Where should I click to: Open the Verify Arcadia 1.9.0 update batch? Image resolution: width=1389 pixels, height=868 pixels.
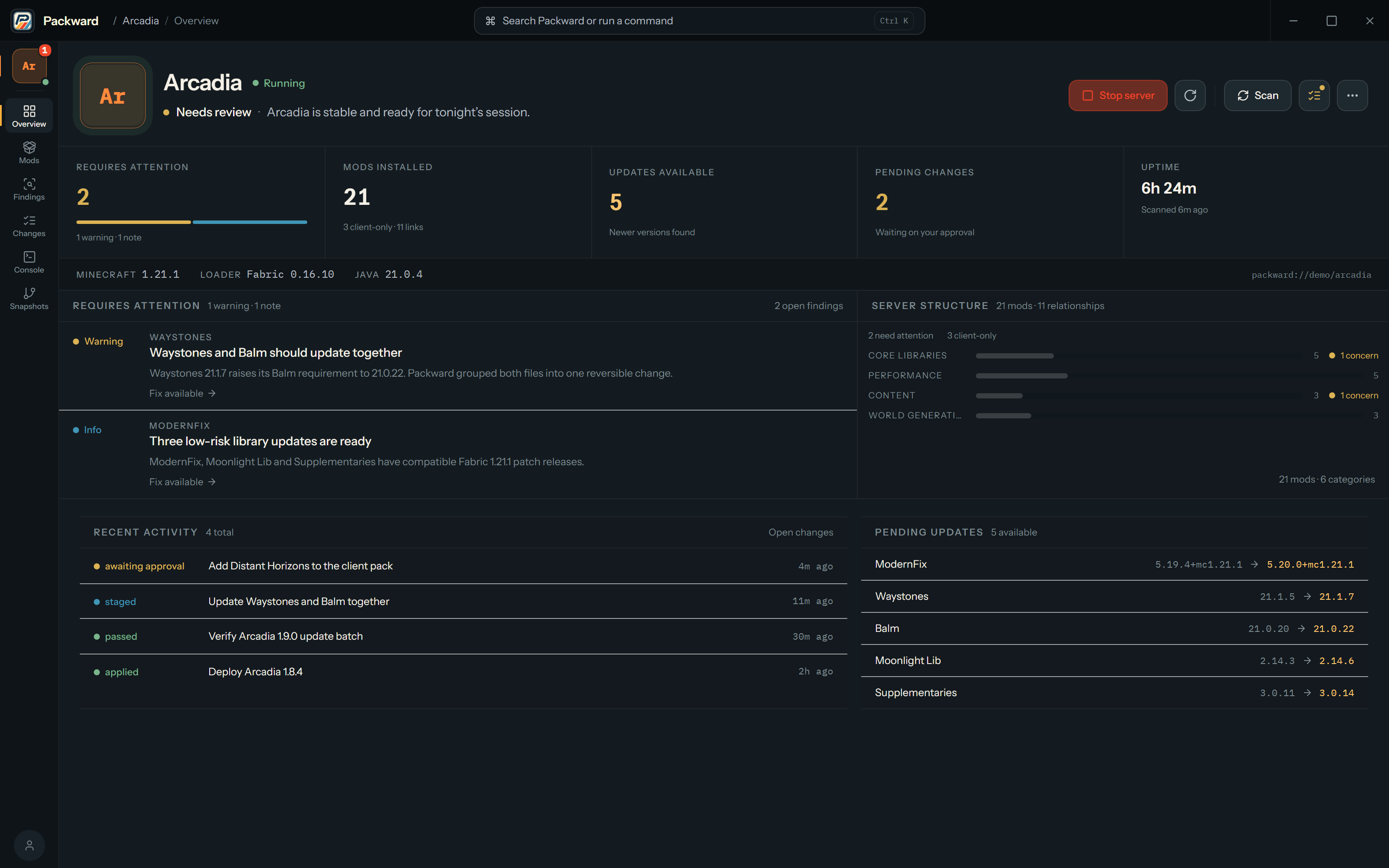coord(463,636)
